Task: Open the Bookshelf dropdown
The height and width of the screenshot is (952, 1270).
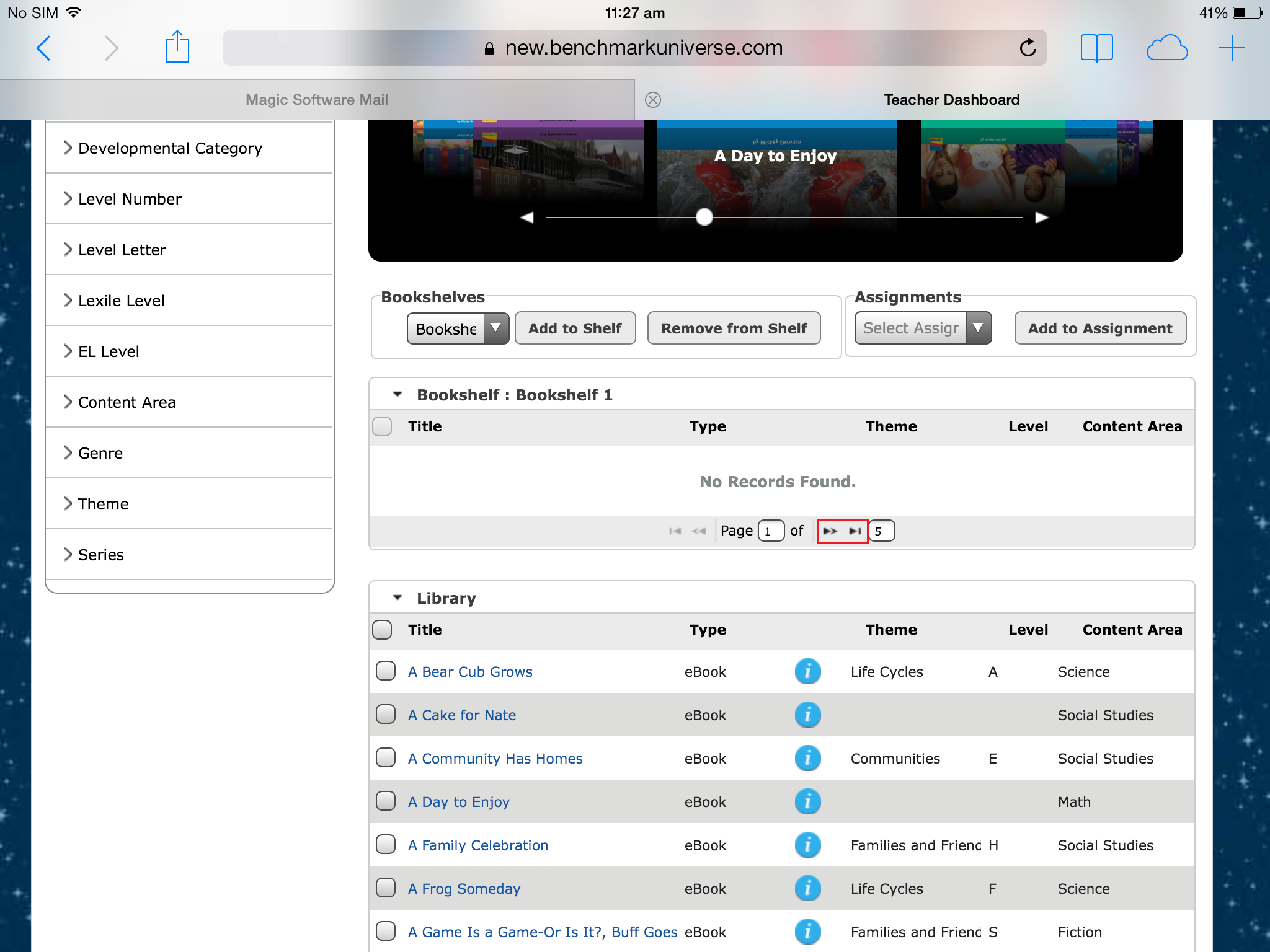Action: click(x=458, y=328)
